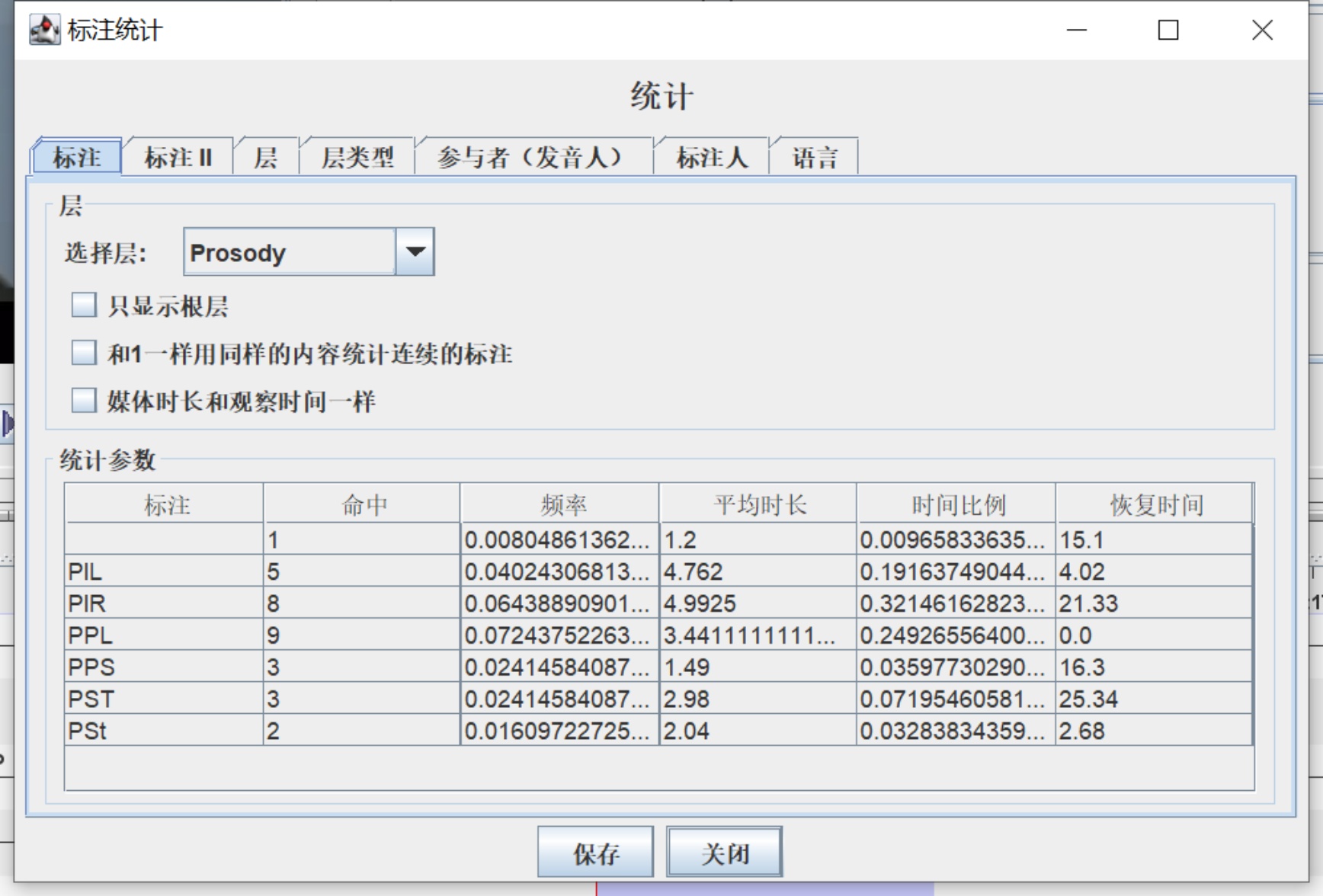The height and width of the screenshot is (896, 1323).
Task: Click the ELAN app icon in title bar
Action: [44, 30]
